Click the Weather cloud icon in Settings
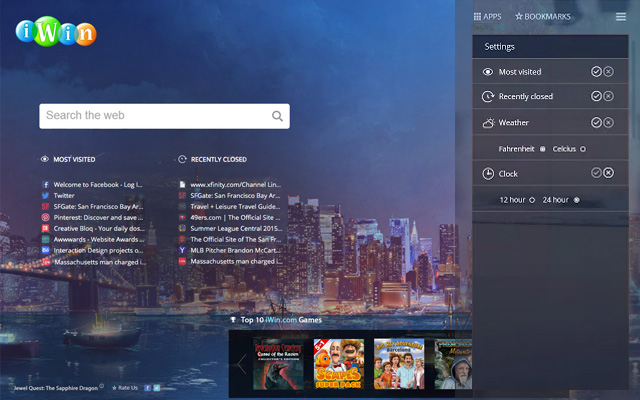The height and width of the screenshot is (400, 640). tap(488, 122)
